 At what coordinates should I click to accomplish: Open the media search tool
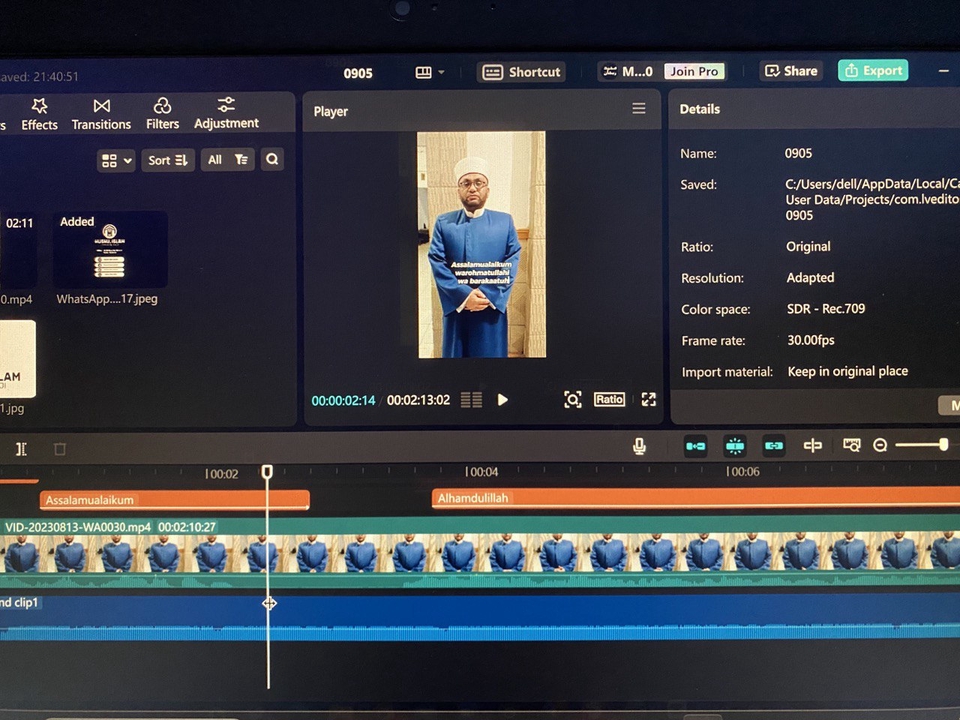click(273, 159)
